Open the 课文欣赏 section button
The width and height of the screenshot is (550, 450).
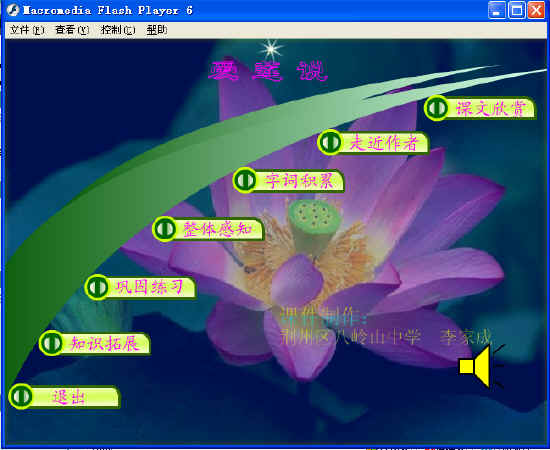pos(491,109)
